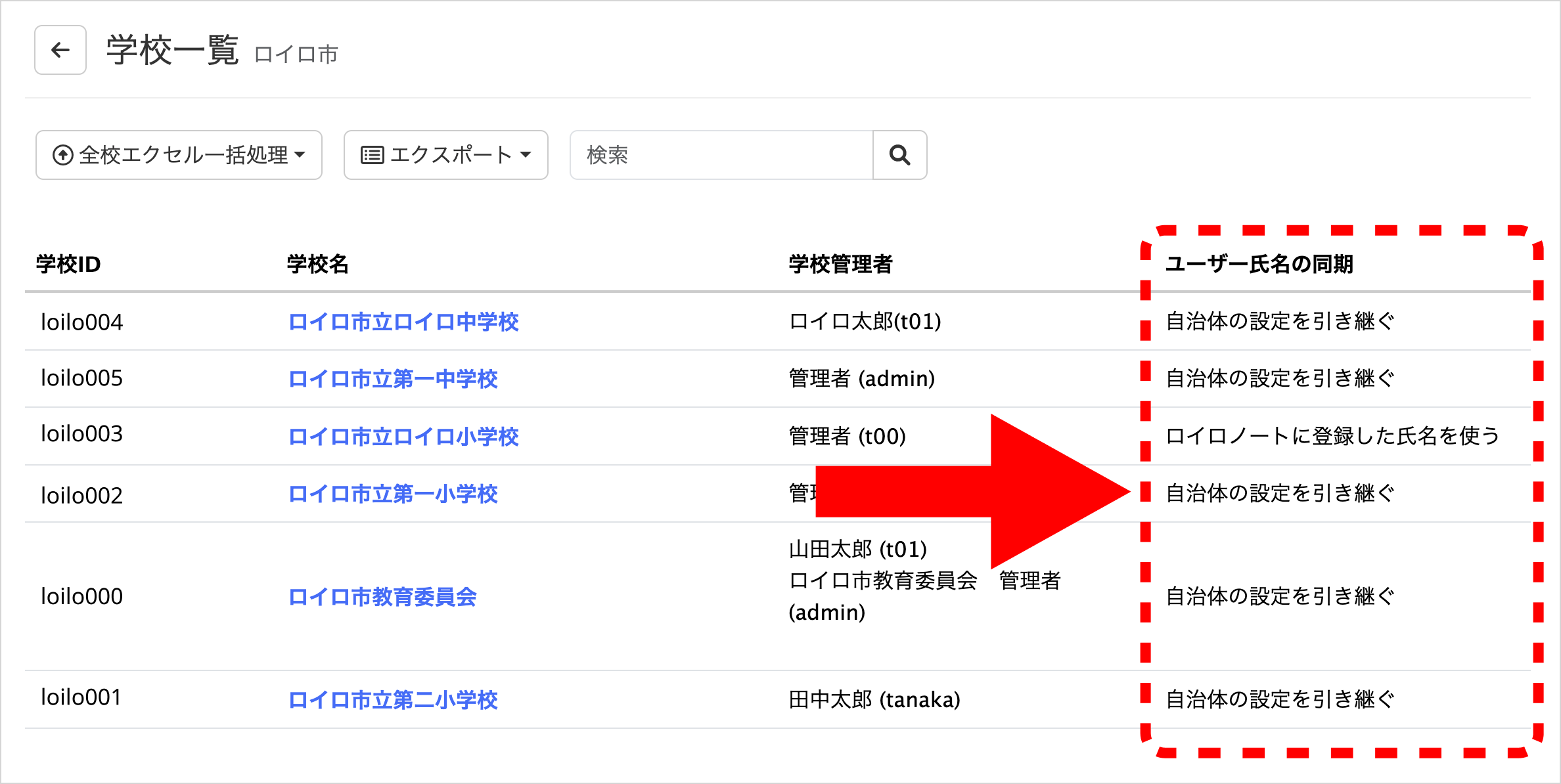The width and height of the screenshot is (1561, 784).
Task: Open ロイロ市教育委員会 link
Action: click(382, 596)
